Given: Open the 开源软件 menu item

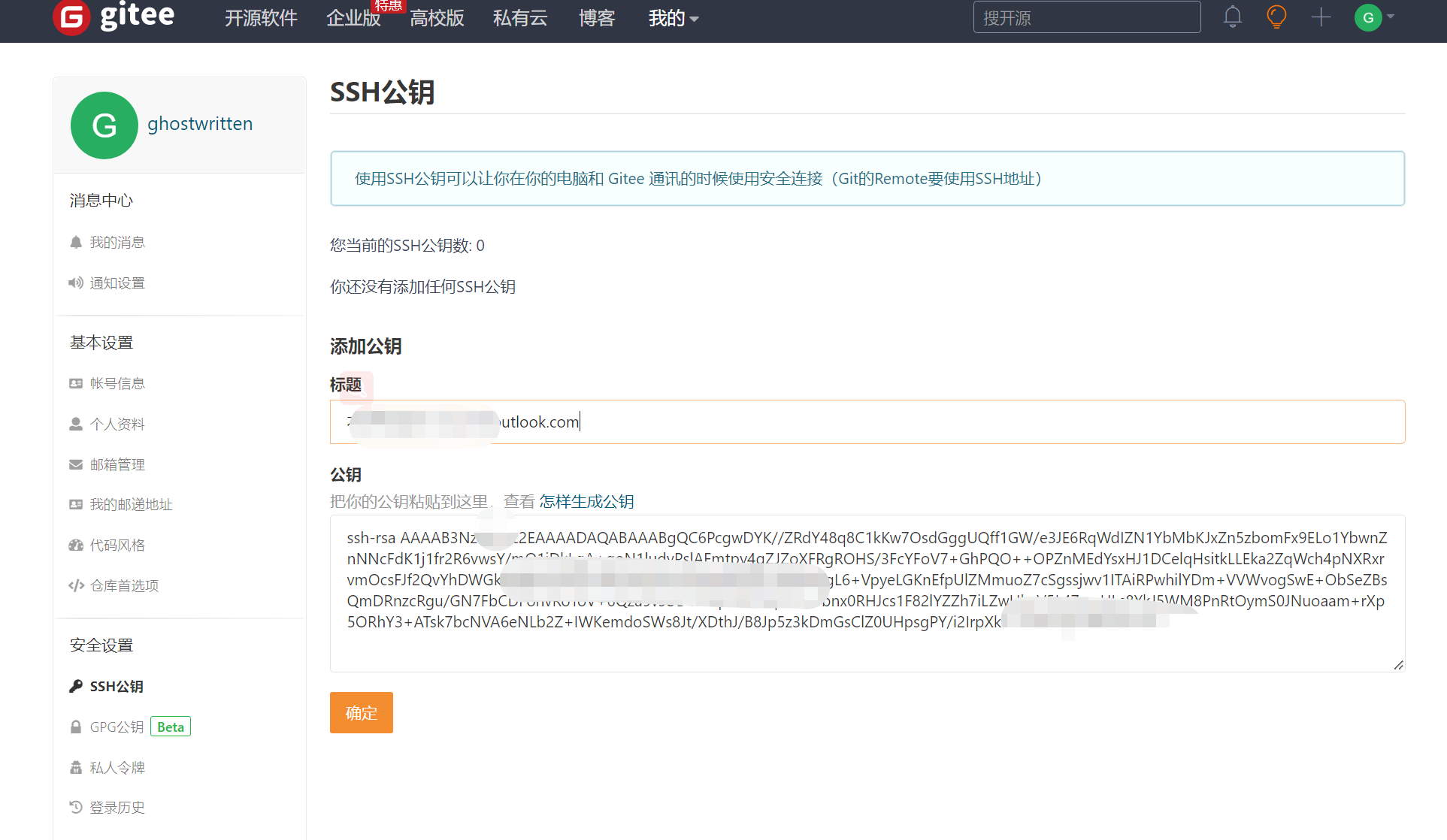Looking at the screenshot, I should [x=261, y=18].
